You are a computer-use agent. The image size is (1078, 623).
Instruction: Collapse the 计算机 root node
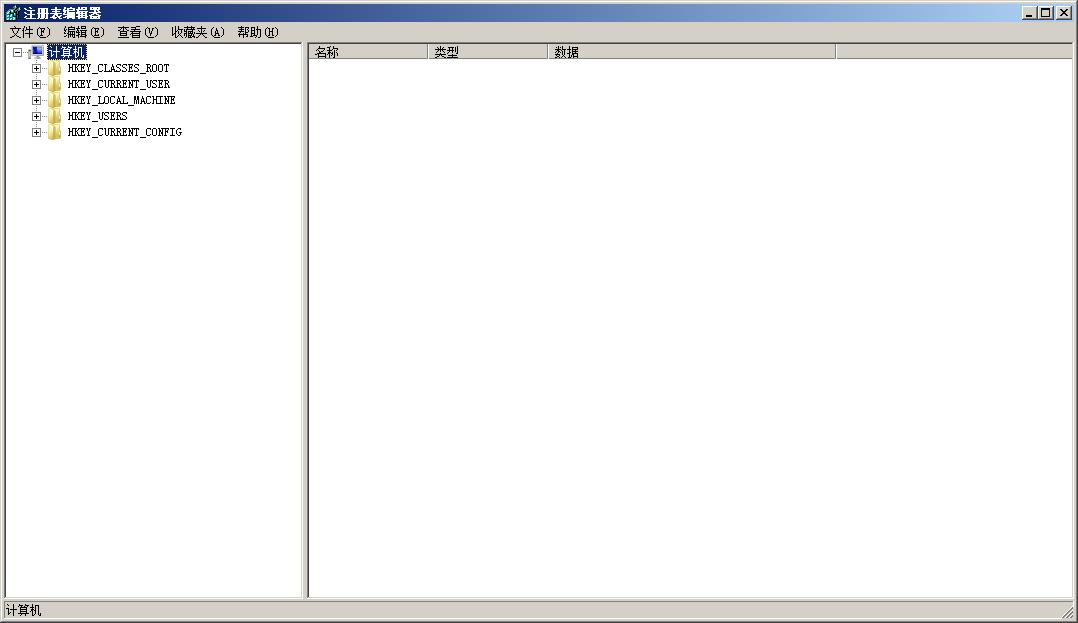point(17,52)
